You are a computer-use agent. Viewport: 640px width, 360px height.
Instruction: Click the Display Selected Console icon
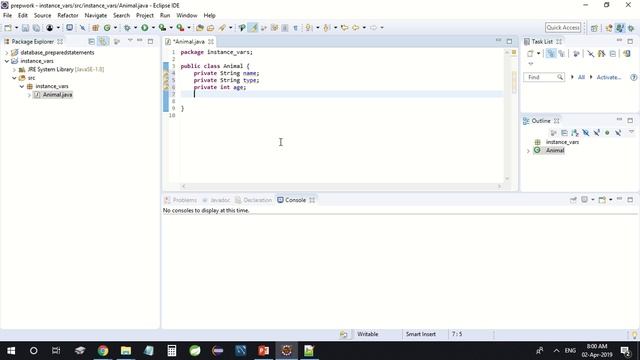pos(584,200)
